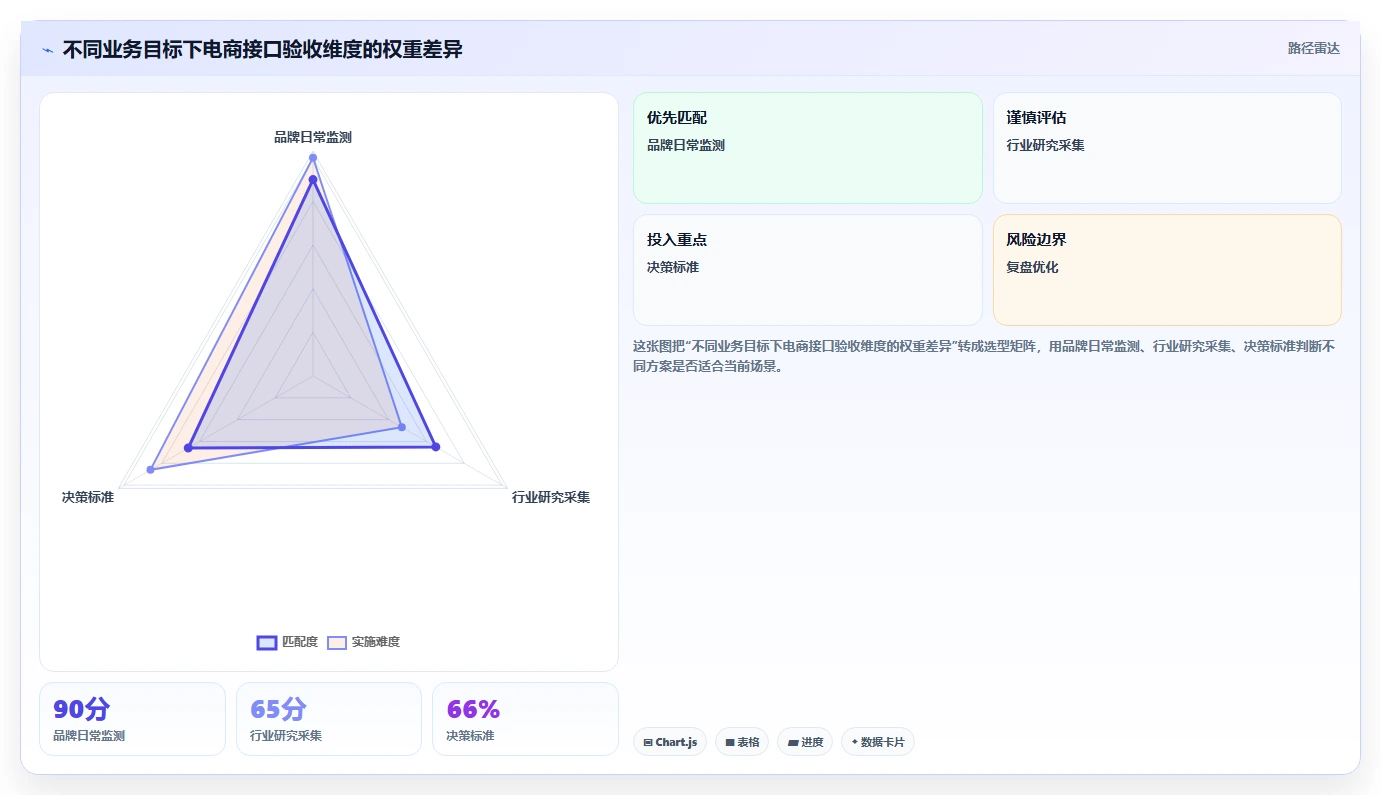The image size is (1381, 795).
Task: Select the 数据卡片 tag
Action: (x=878, y=742)
